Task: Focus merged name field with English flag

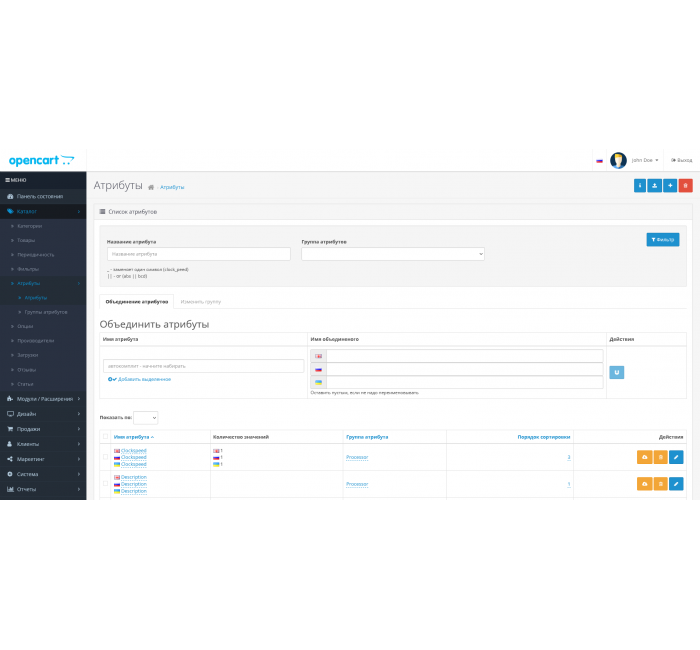Action: [x=465, y=356]
